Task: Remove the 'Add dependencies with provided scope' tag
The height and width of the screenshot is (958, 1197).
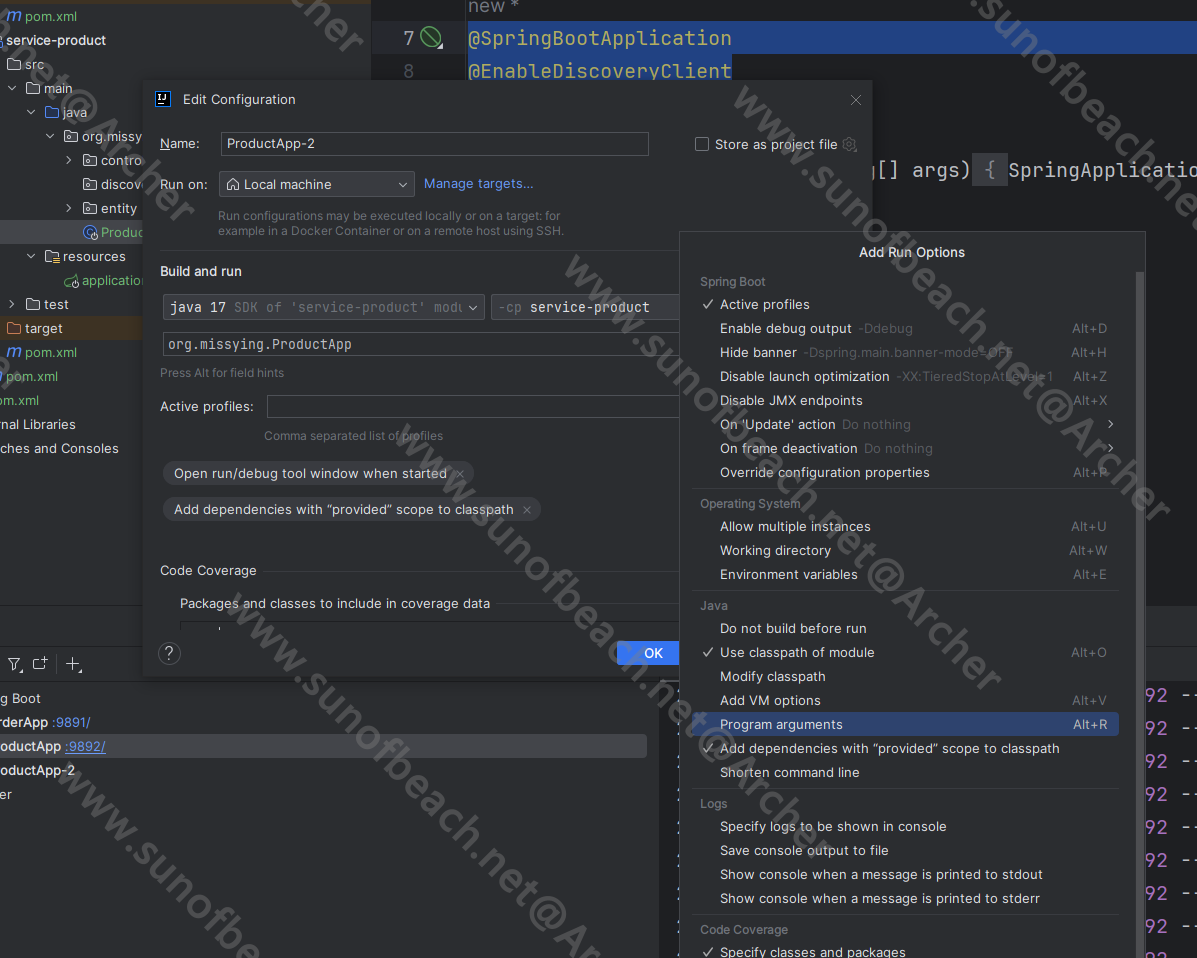Action: [527, 510]
